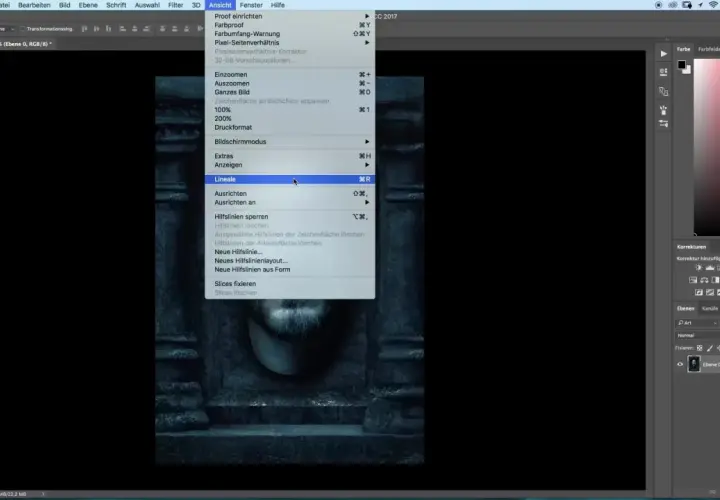Select the Korrekturen panel tab
Viewport: 720px width, 500px height.
pos(691,247)
